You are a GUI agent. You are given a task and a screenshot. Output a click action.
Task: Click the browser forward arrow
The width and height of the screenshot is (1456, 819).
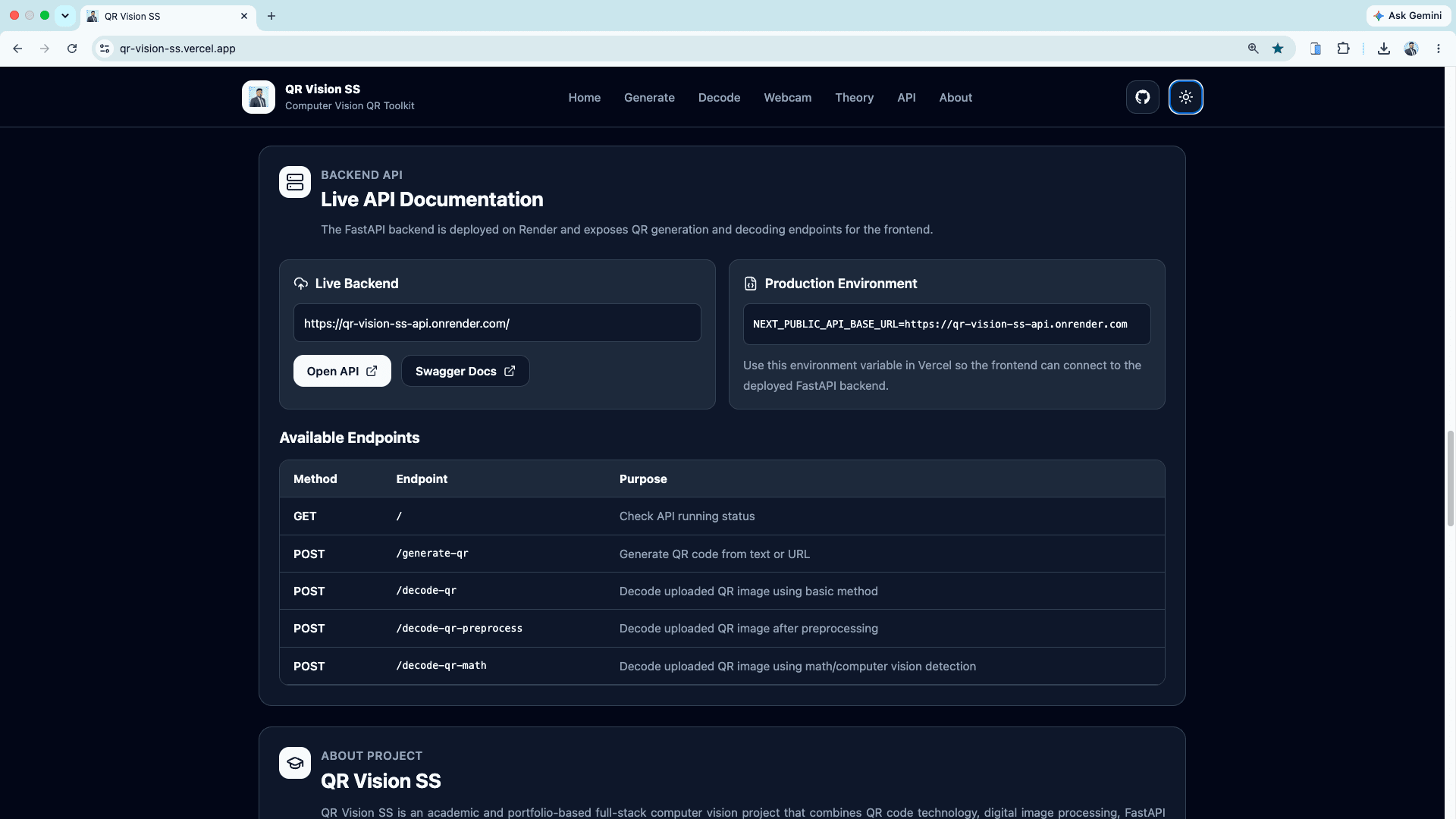tap(45, 49)
